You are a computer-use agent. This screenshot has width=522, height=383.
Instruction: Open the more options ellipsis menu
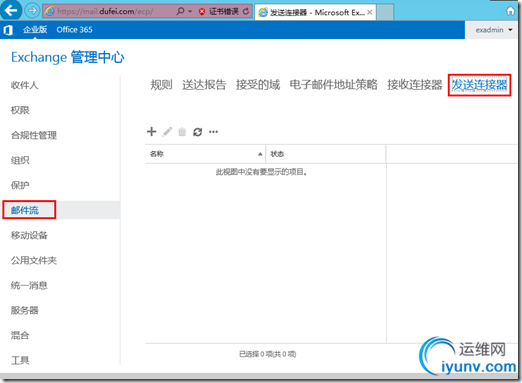213,132
